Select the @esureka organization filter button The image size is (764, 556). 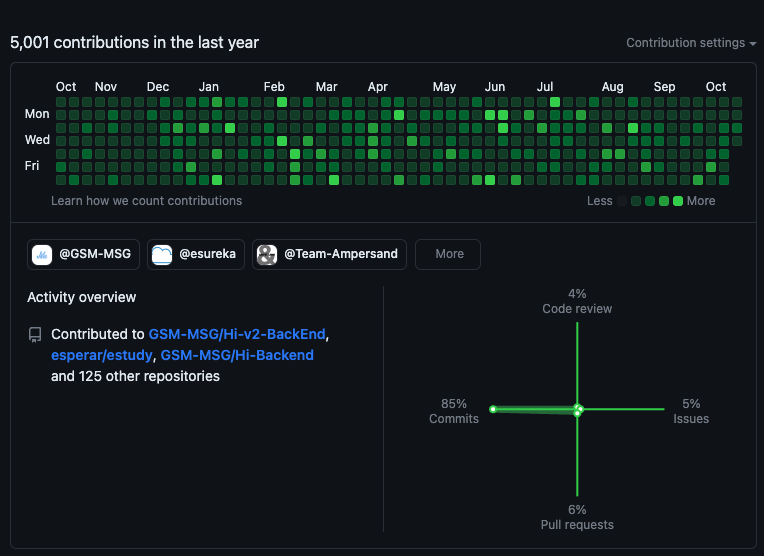(x=196, y=254)
